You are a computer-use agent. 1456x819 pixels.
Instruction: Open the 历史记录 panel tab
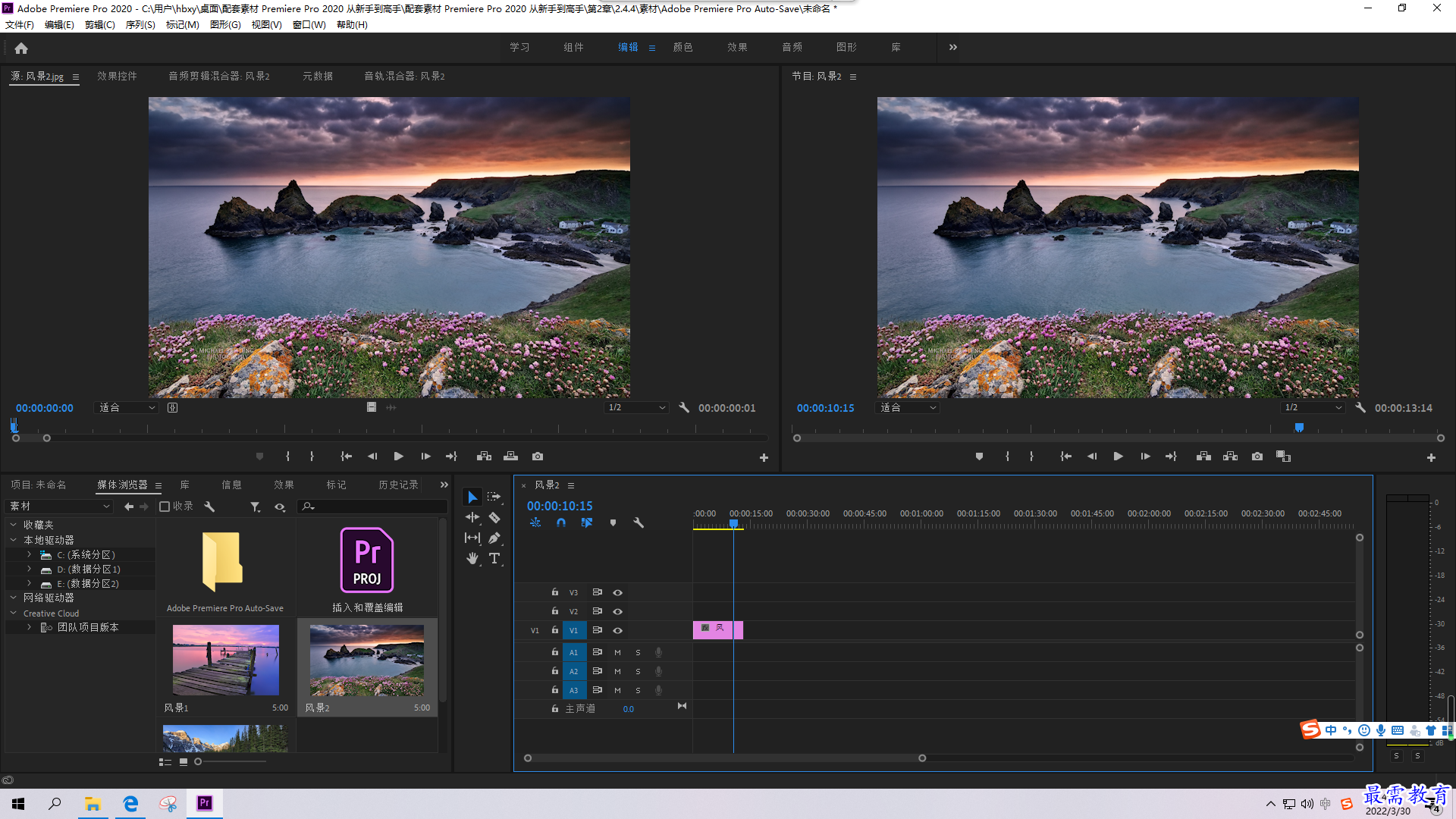pyautogui.click(x=398, y=485)
